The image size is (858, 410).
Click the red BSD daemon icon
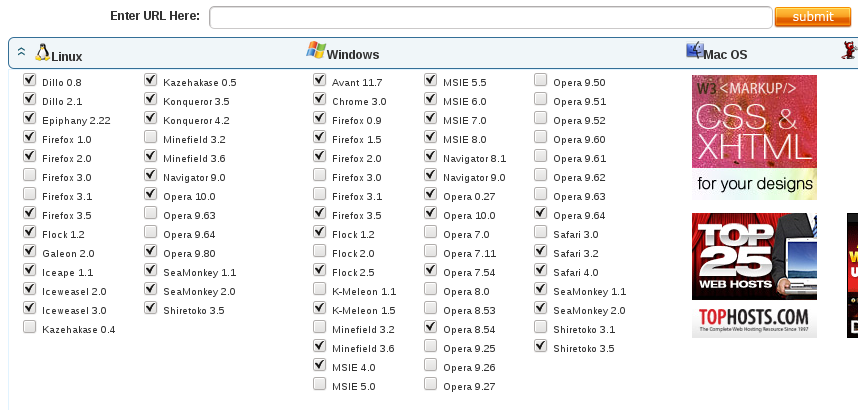(x=849, y=52)
